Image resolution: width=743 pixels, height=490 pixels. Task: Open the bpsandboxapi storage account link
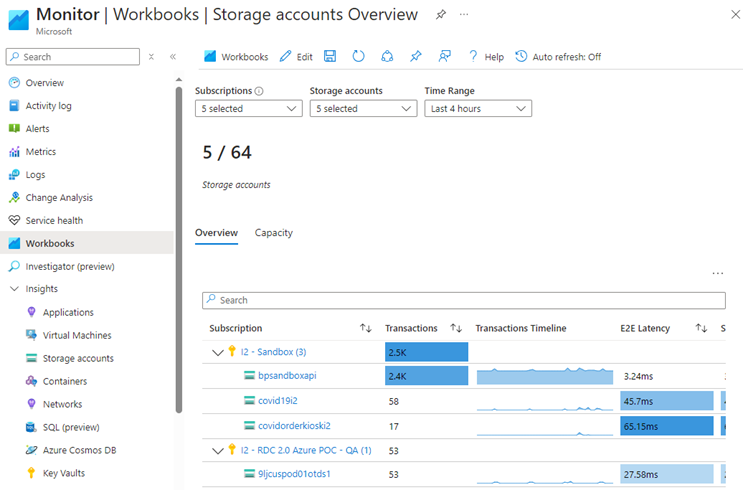click(x=287, y=376)
